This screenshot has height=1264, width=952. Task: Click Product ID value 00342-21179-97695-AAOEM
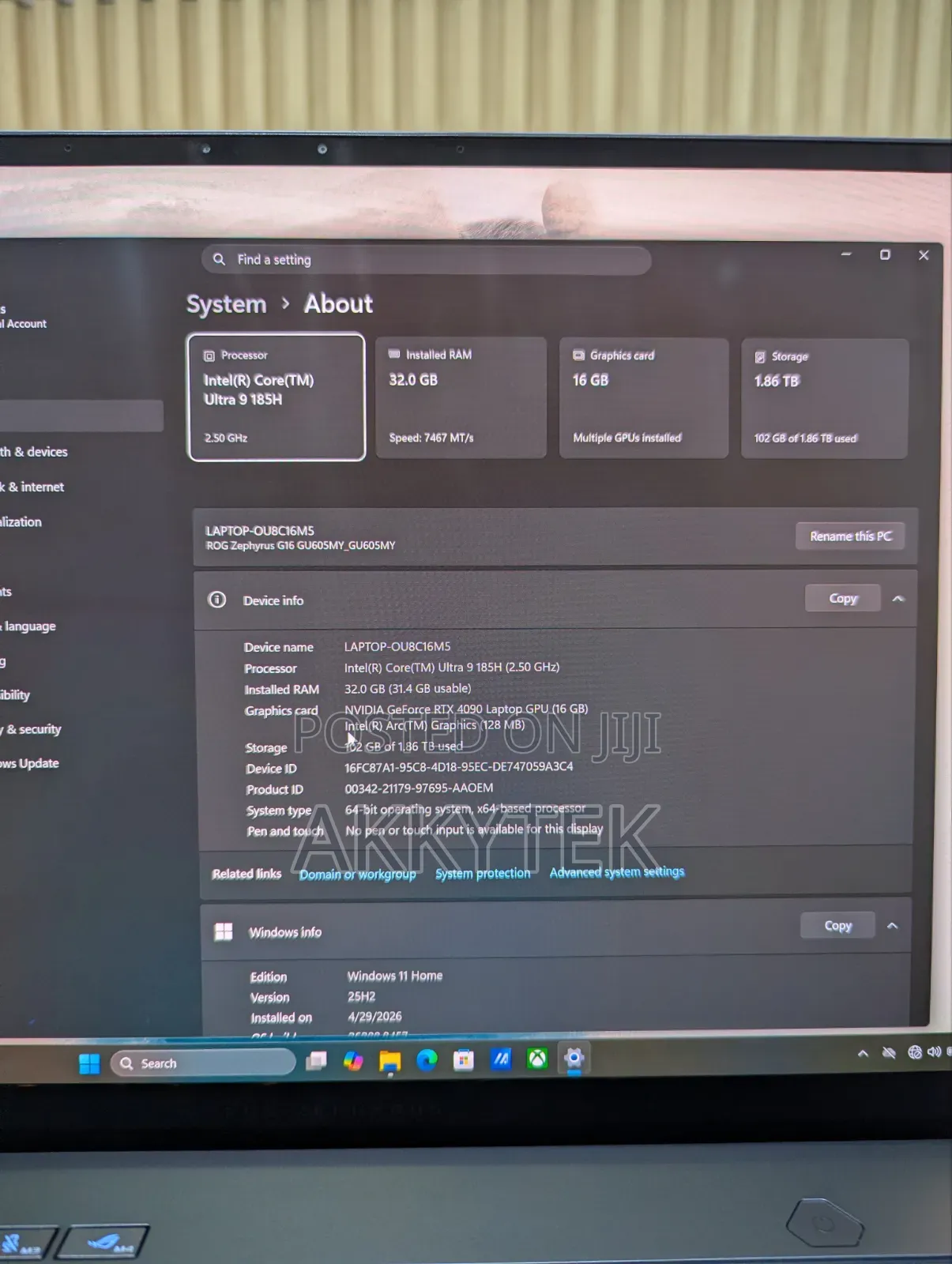point(419,788)
